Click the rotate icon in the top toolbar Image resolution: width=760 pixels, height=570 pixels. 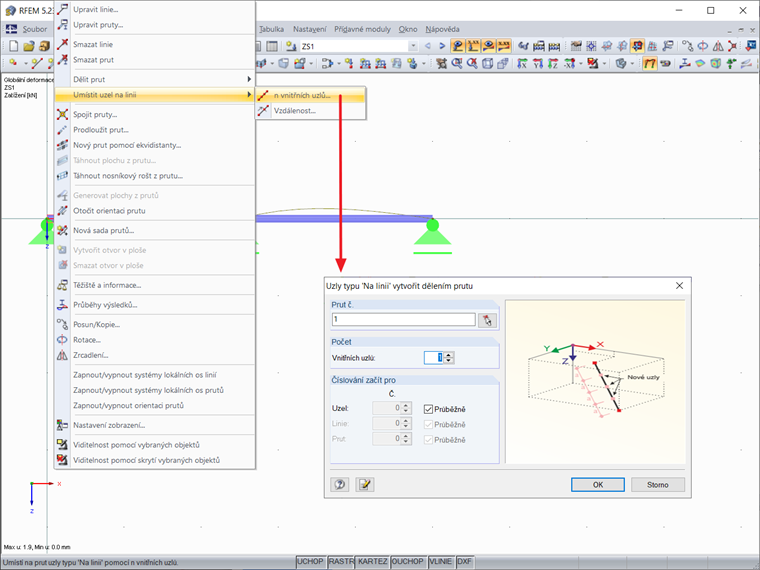pyautogui.click(x=702, y=46)
